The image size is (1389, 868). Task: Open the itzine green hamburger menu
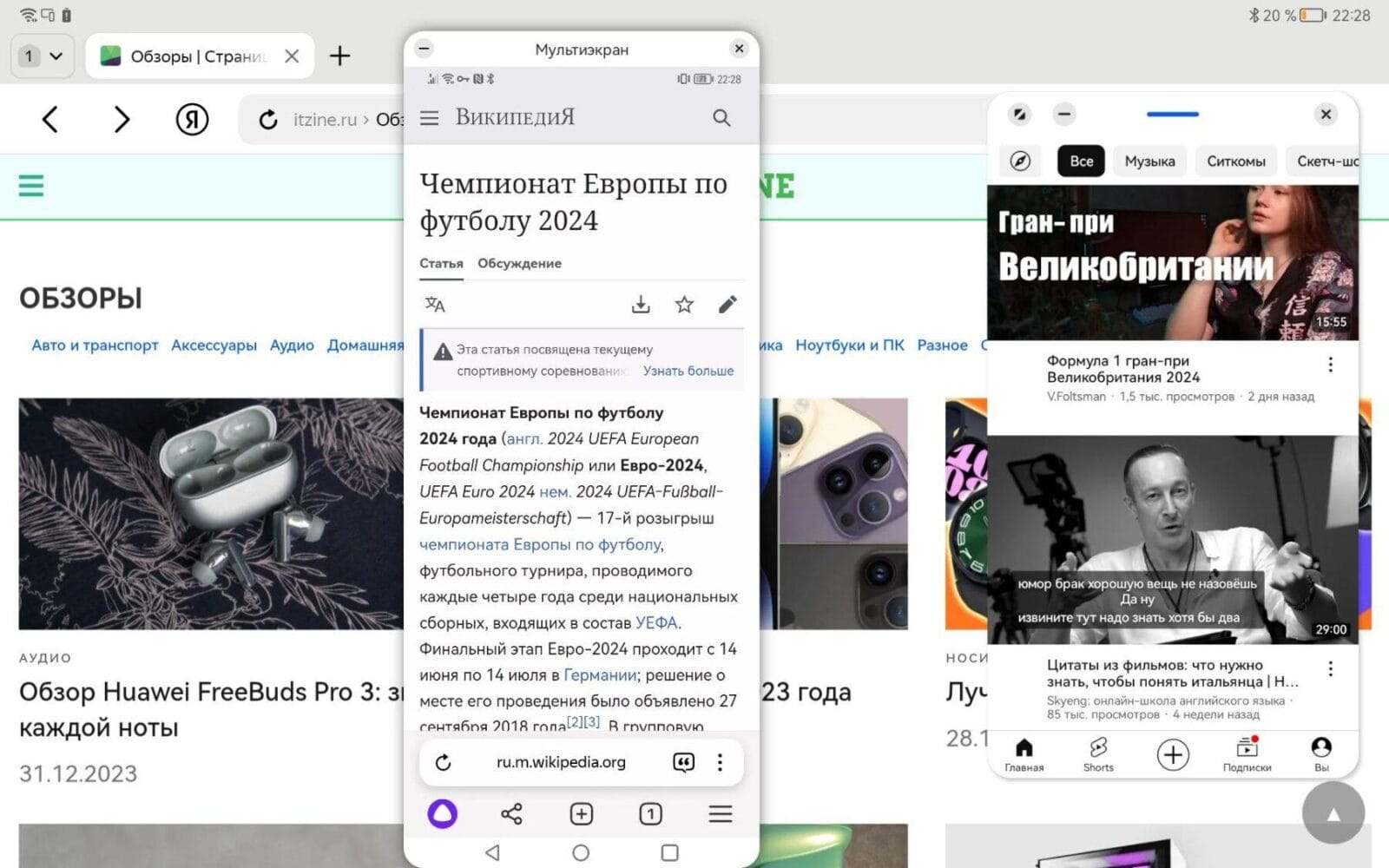tap(31, 186)
